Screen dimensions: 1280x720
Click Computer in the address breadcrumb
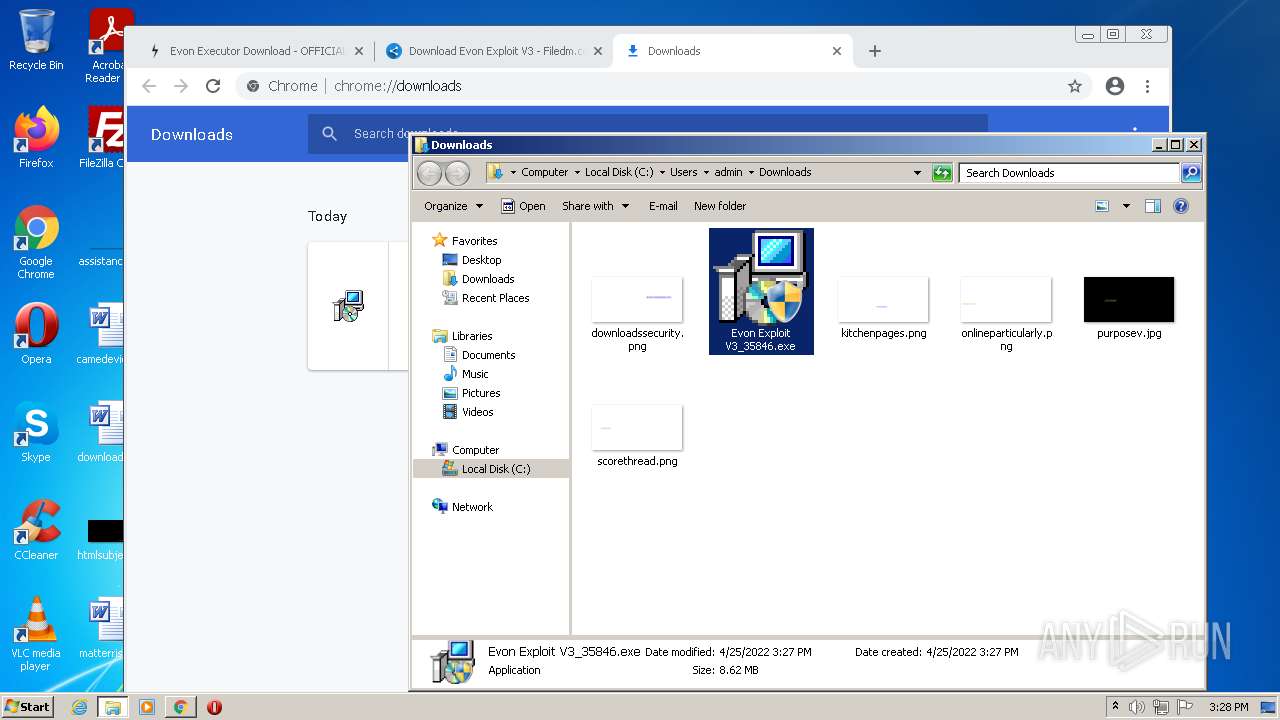[x=545, y=172]
